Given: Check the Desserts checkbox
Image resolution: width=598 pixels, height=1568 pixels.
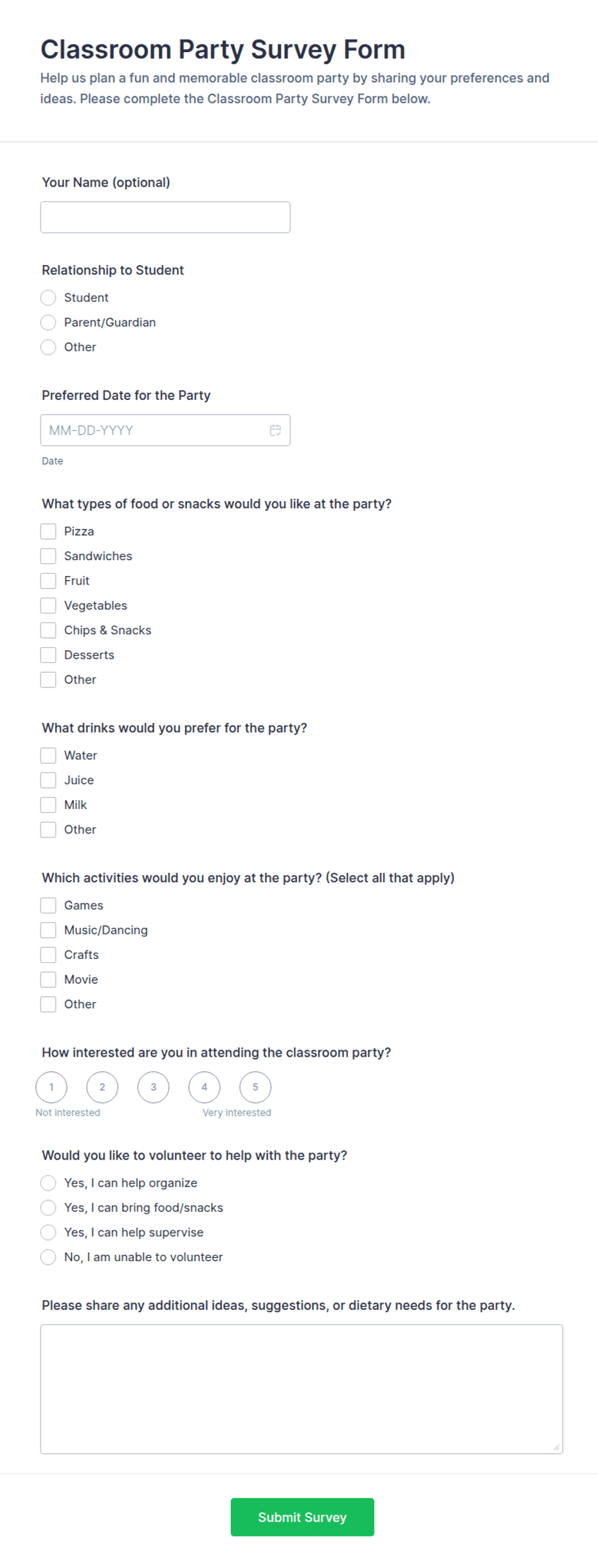Looking at the screenshot, I should [48, 655].
